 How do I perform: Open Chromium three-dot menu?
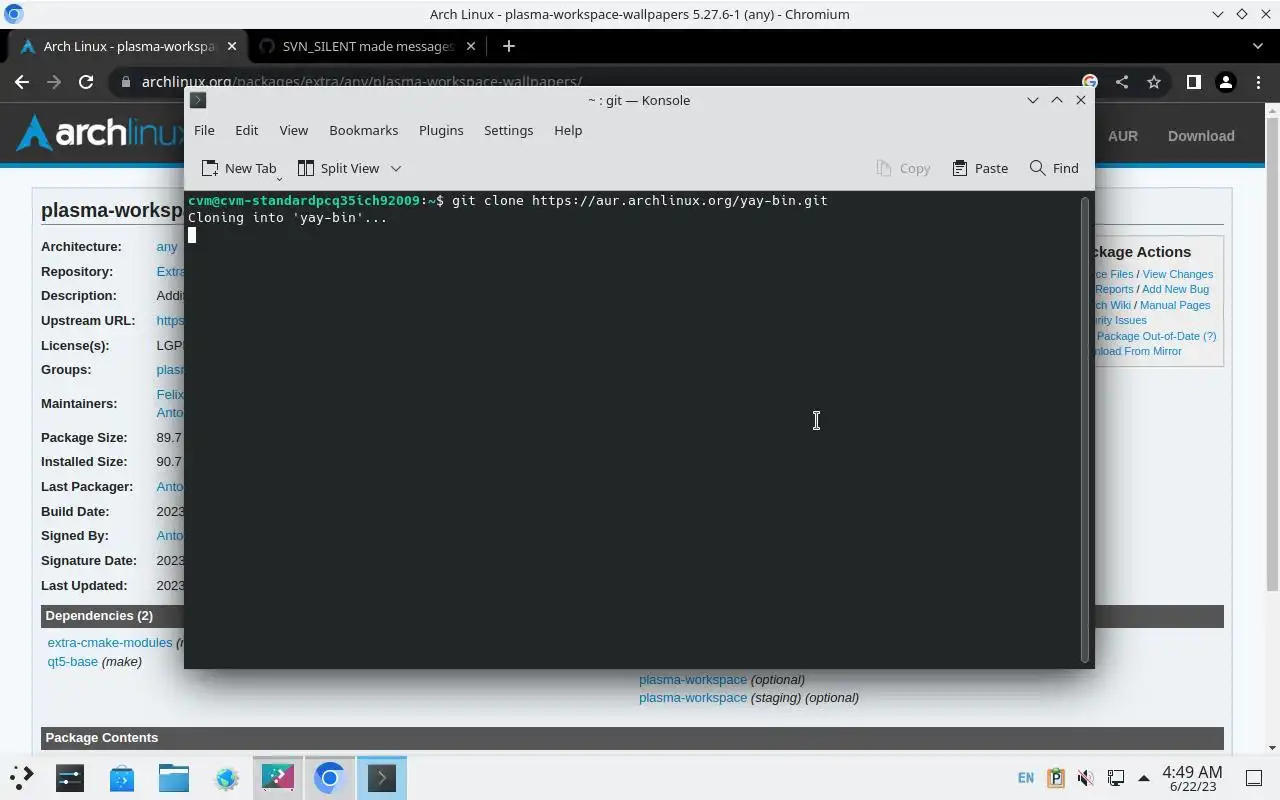[1257, 82]
